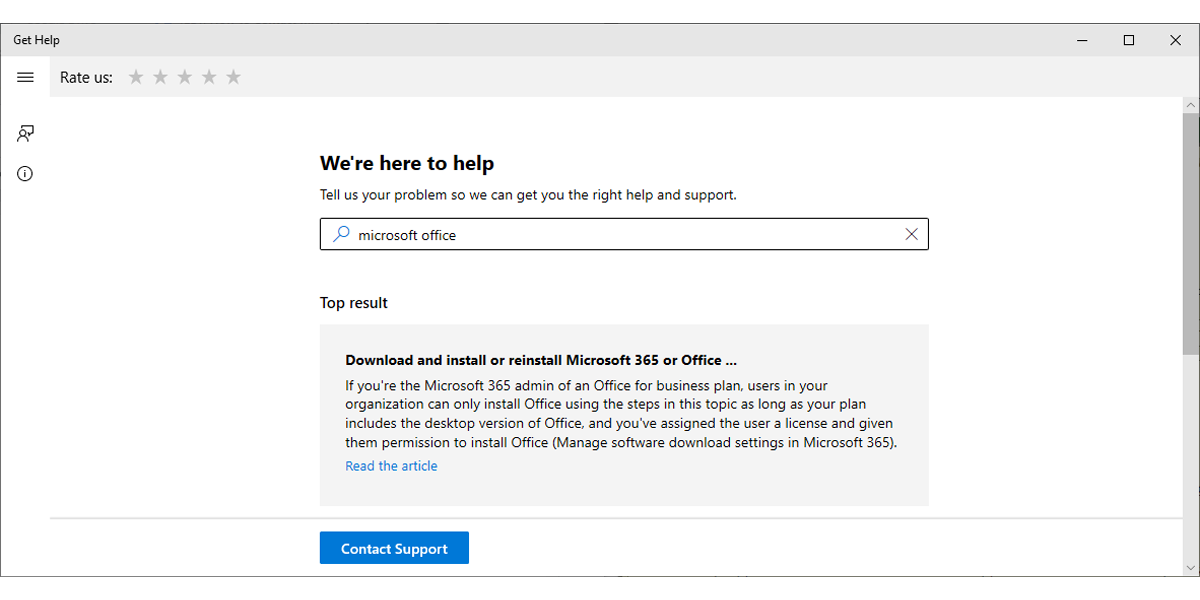Viewport: 1200px width, 600px height.
Task: Close the Get Help window
Action: pos(1176,40)
